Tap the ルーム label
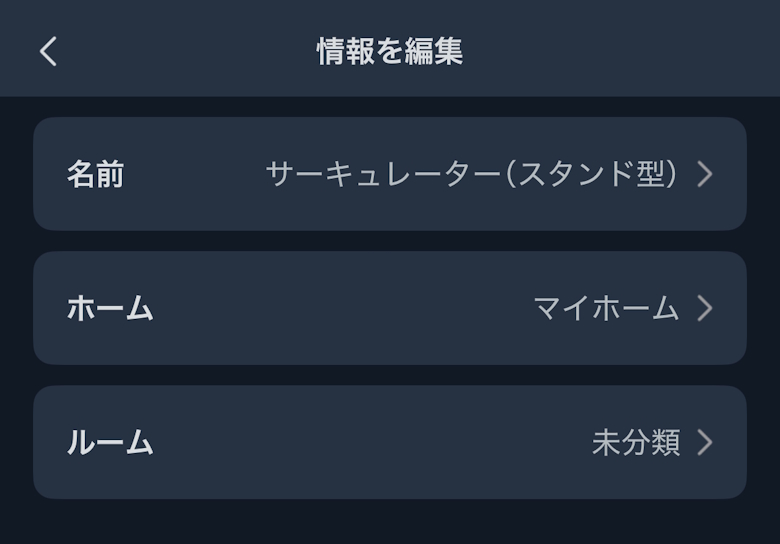Screen dimensions: 780x544 coord(110,442)
